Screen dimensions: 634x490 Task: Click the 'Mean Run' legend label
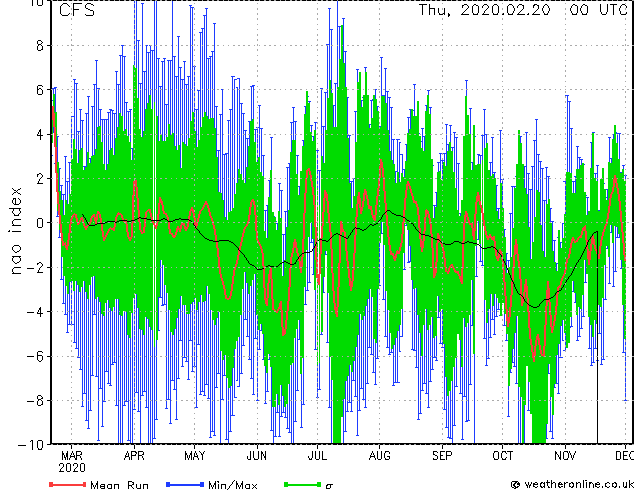(119, 485)
